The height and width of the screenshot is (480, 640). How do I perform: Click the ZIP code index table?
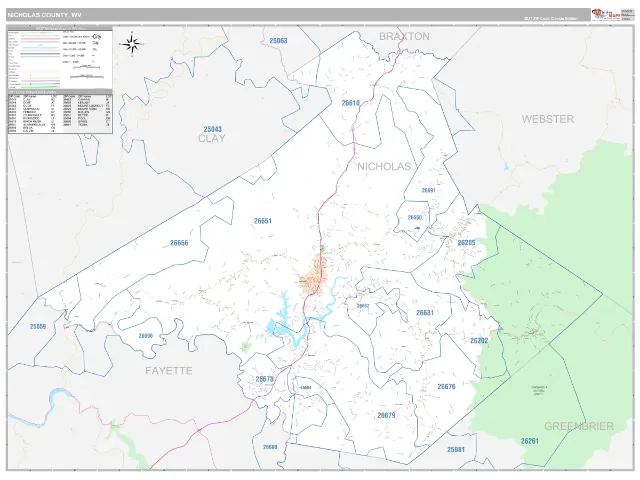[60, 112]
